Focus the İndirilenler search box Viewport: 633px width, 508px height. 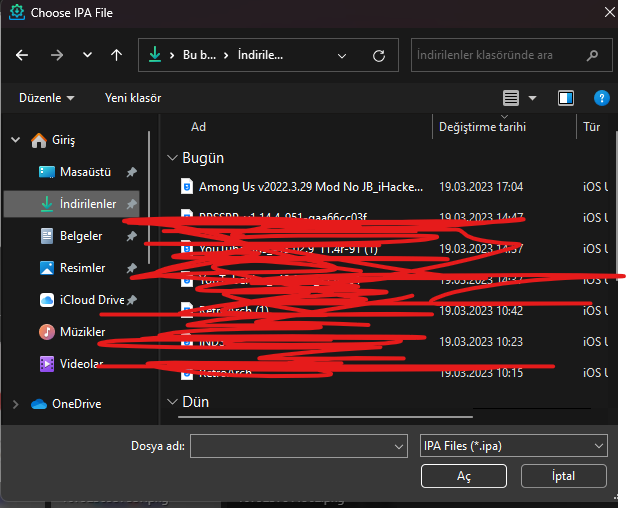tap(511, 55)
